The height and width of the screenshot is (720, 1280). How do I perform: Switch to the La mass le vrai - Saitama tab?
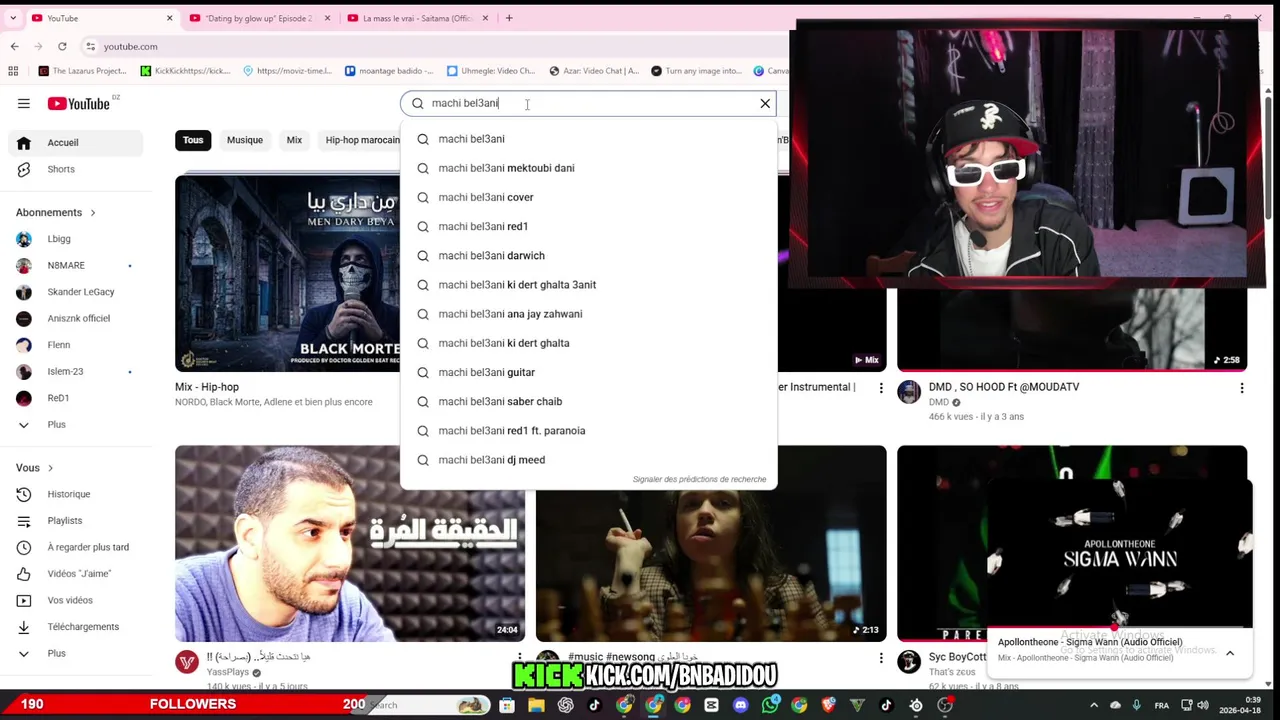pyautogui.click(x=418, y=18)
